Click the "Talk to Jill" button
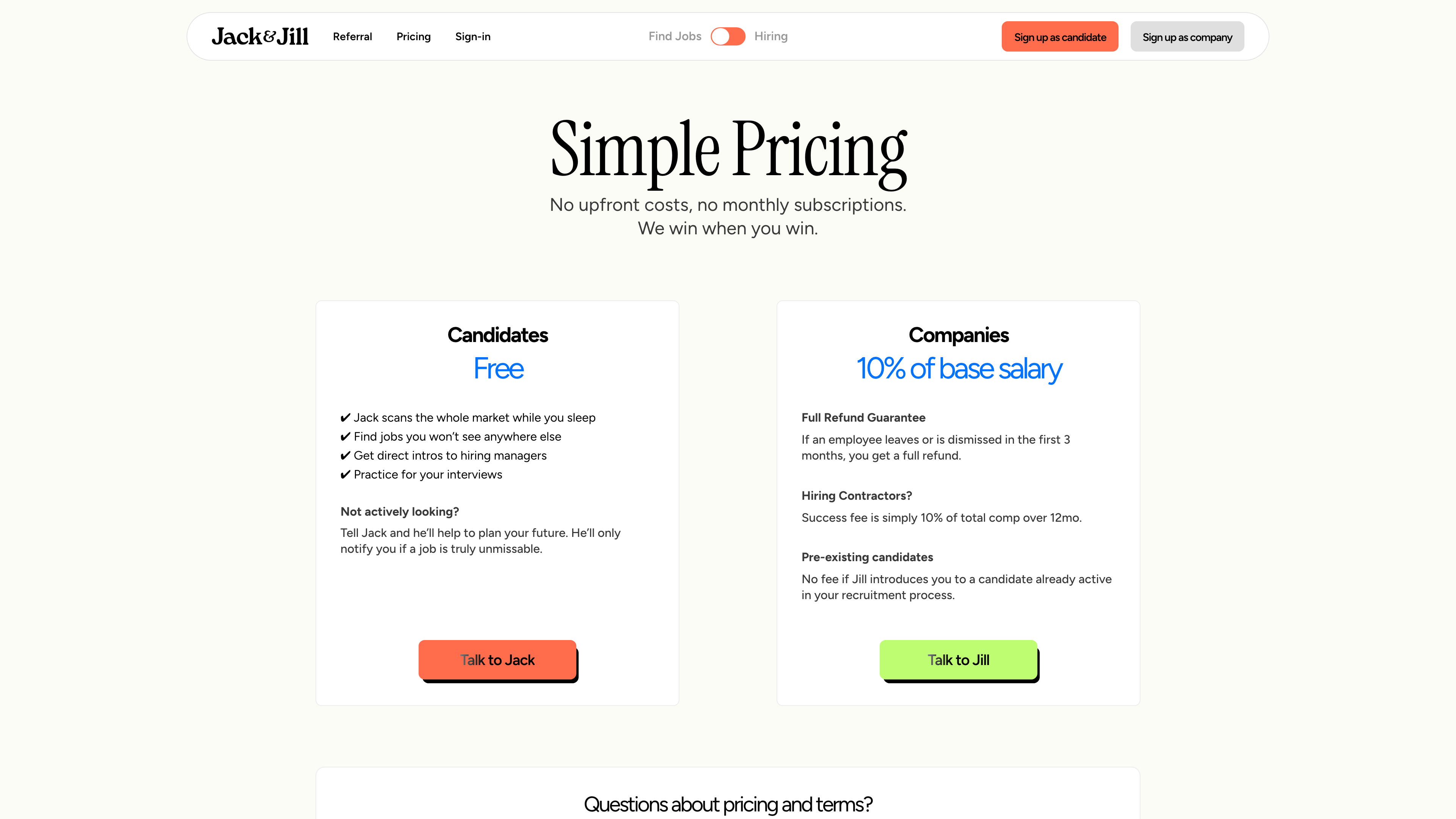Viewport: 1456px width, 819px height. tap(958, 660)
